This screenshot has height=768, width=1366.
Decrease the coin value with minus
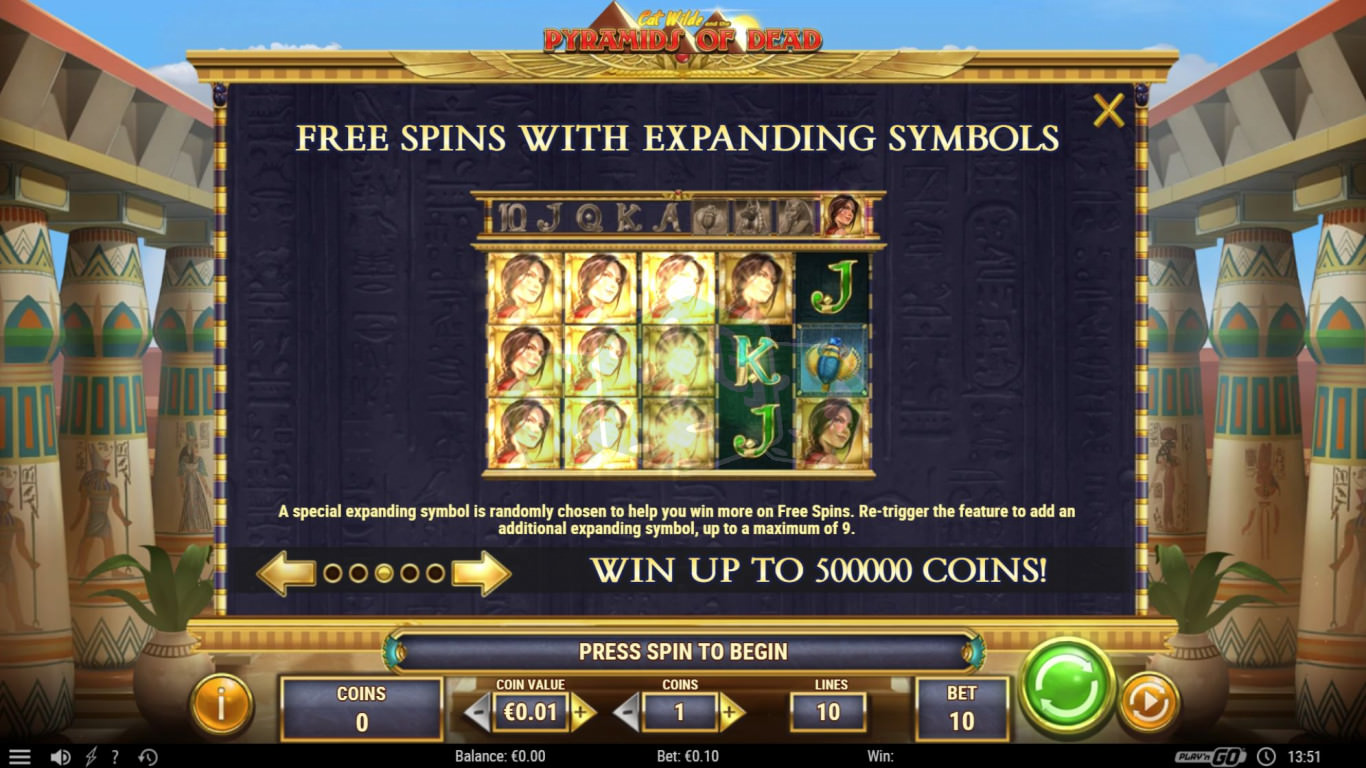pyautogui.click(x=479, y=713)
